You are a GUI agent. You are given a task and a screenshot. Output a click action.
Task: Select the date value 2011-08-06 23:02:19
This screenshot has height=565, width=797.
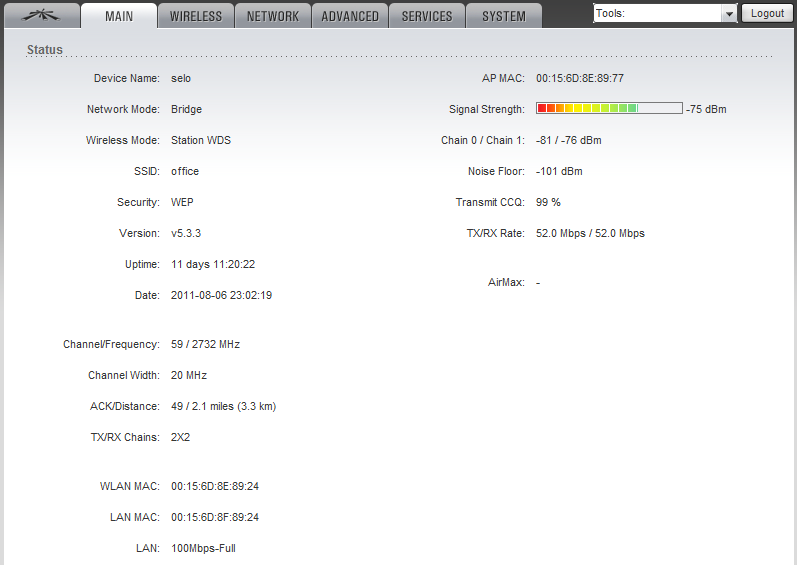222,295
